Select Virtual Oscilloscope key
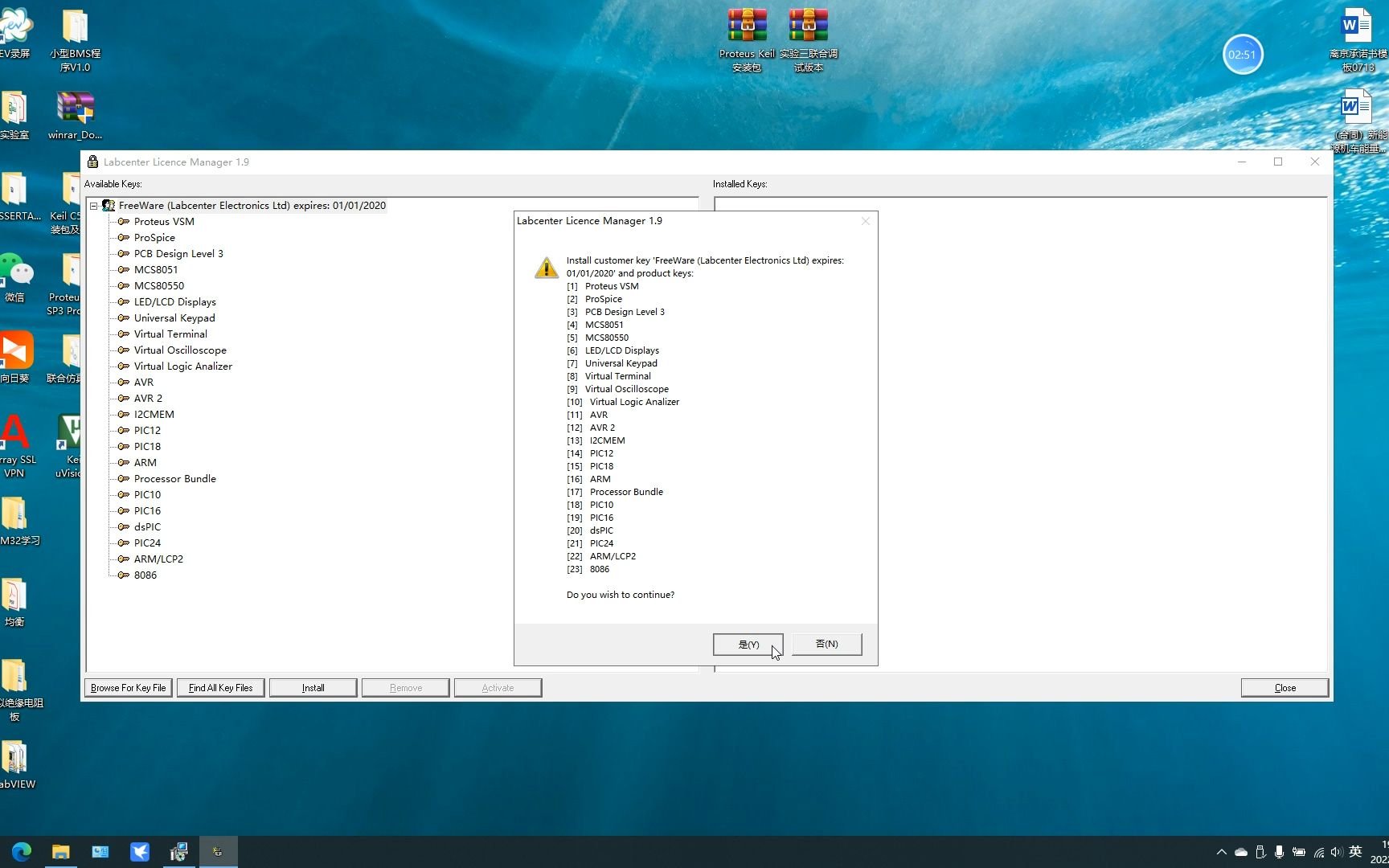Image resolution: width=1389 pixels, height=868 pixels. coord(180,350)
